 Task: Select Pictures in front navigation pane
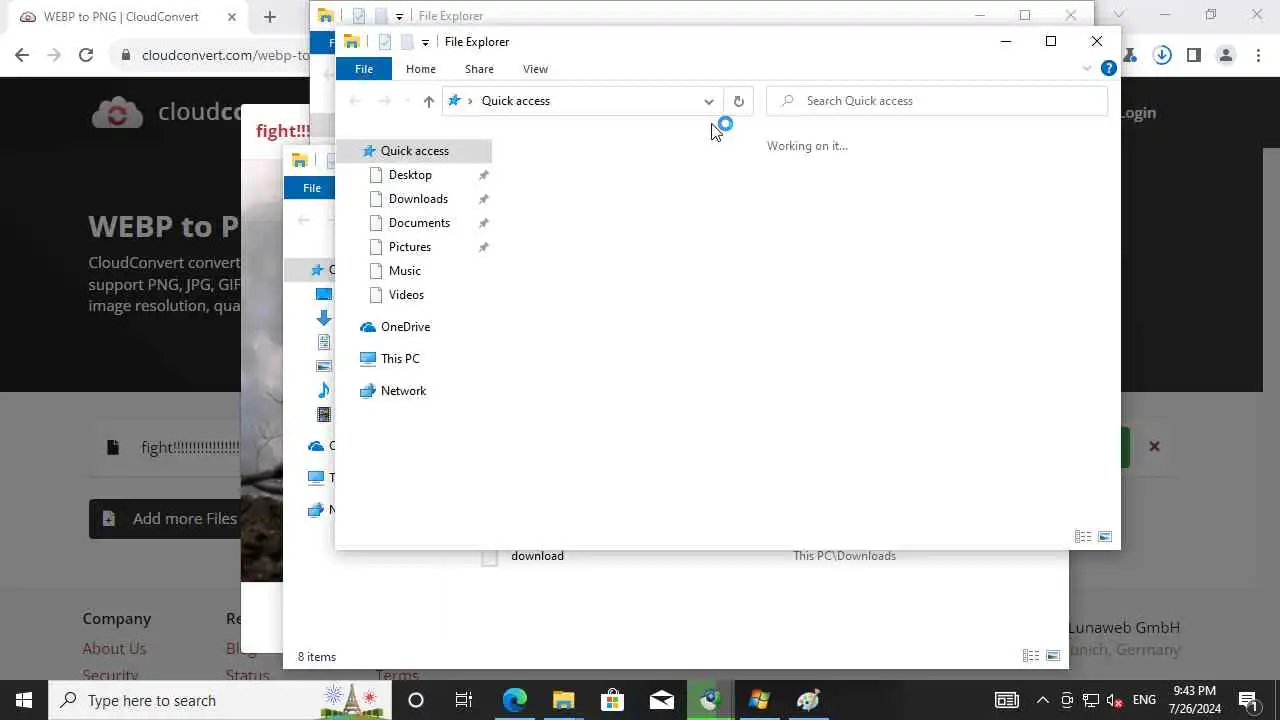[x=410, y=247]
